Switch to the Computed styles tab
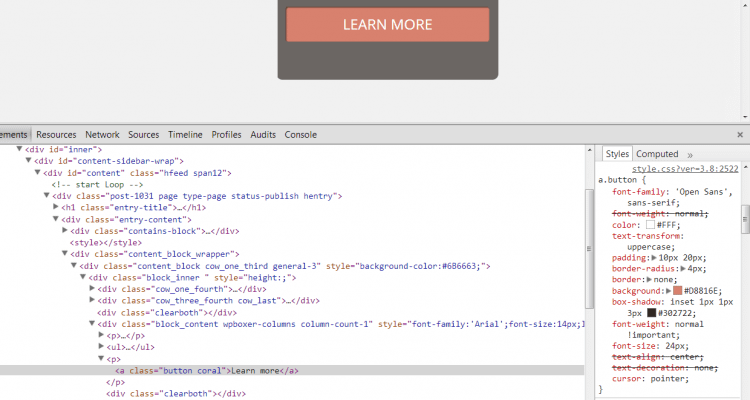This screenshot has height=400, width=750. (x=657, y=154)
